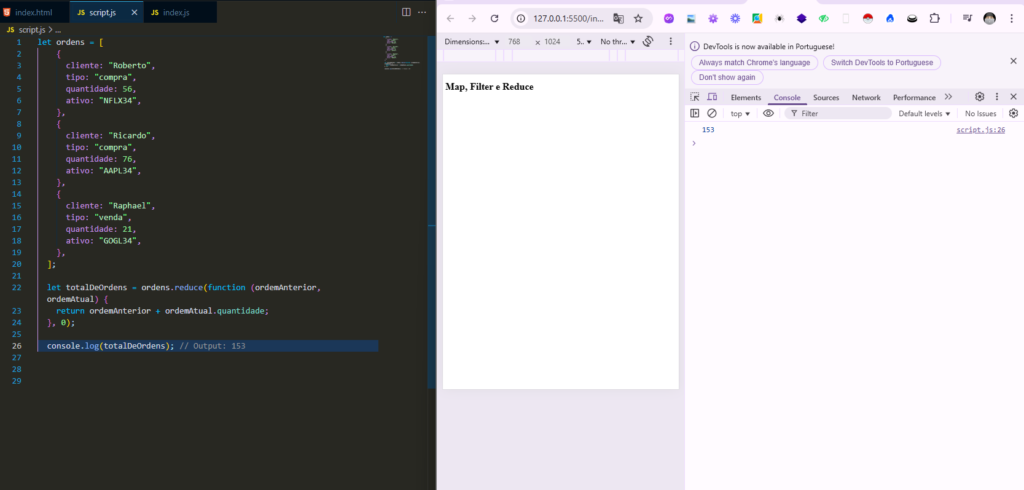
Task: Dismiss the DevTools language notification
Action: click(1014, 61)
